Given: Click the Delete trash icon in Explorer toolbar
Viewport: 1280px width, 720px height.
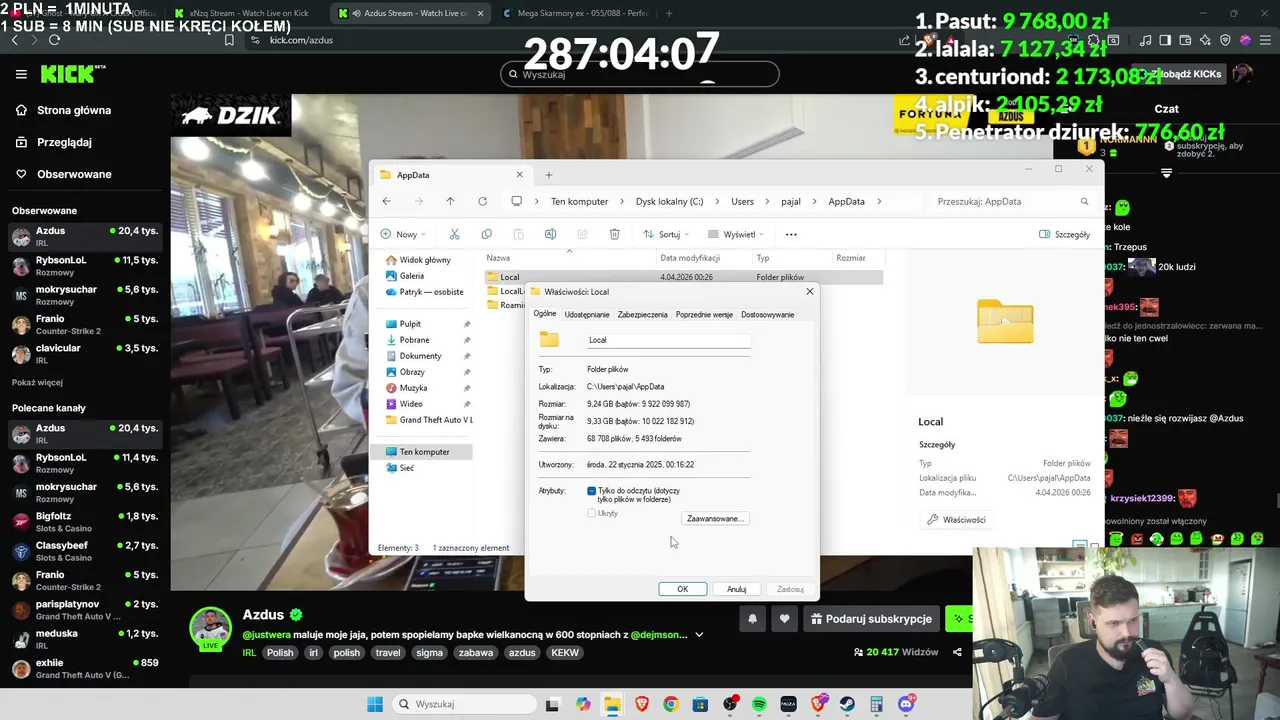Looking at the screenshot, I should (x=614, y=234).
